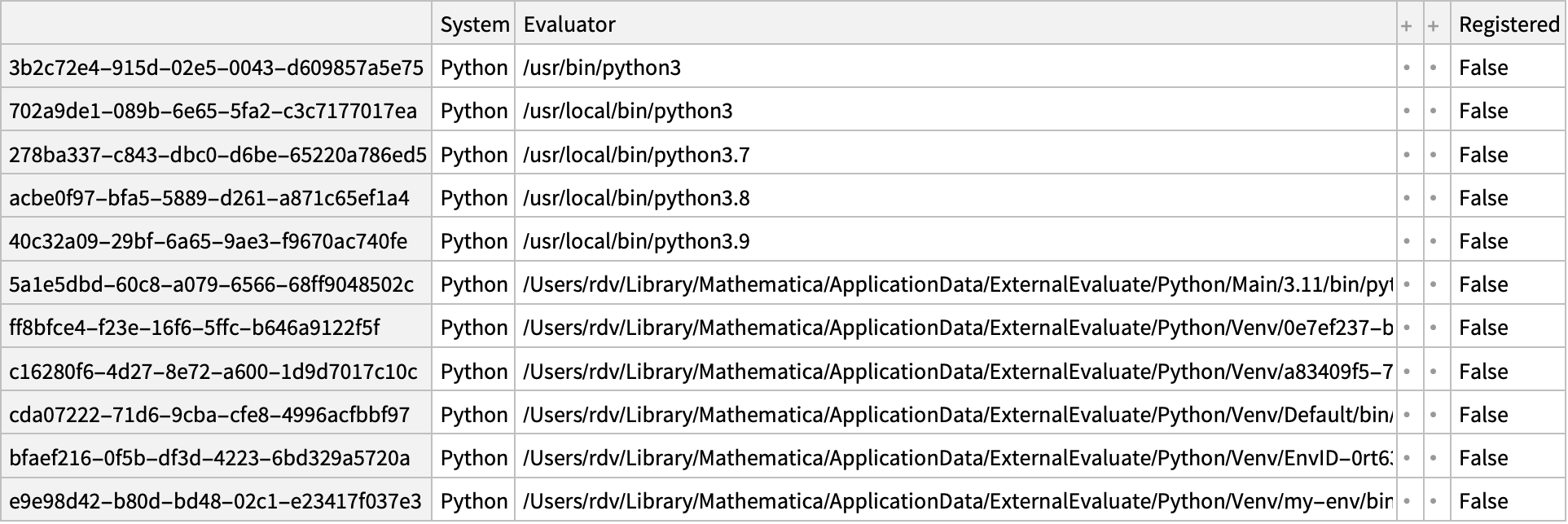Image resolution: width=1568 pixels, height=524 pixels.
Task: Click Python in the cda07222 row
Action: tap(474, 415)
